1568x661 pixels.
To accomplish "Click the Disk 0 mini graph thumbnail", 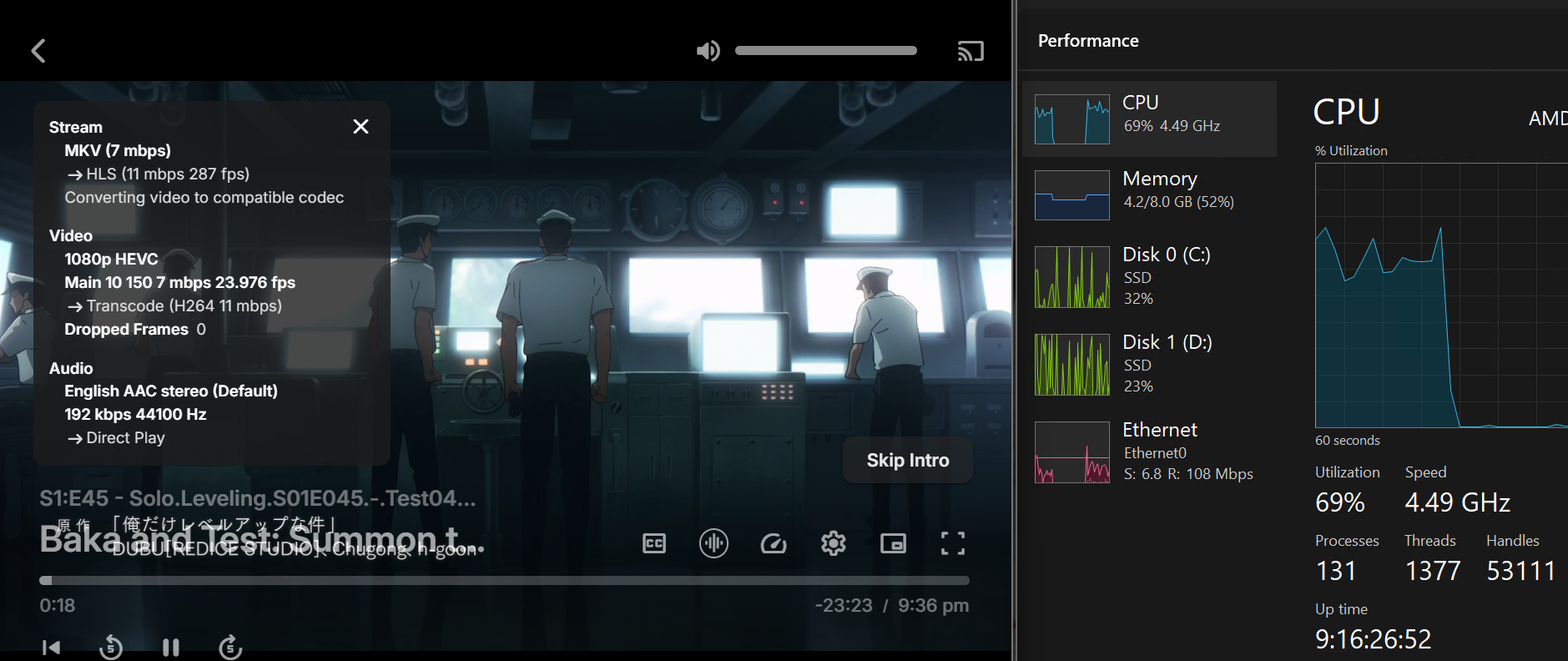I will point(1072,277).
